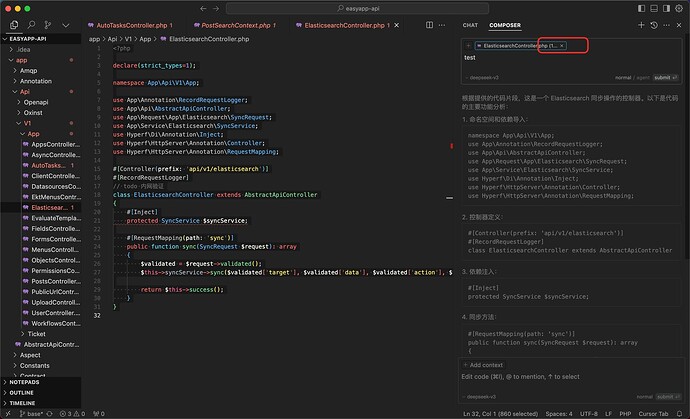Expand the Oxinst folder
The height and width of the screenshot is (419, 690).
pos(40,113)
